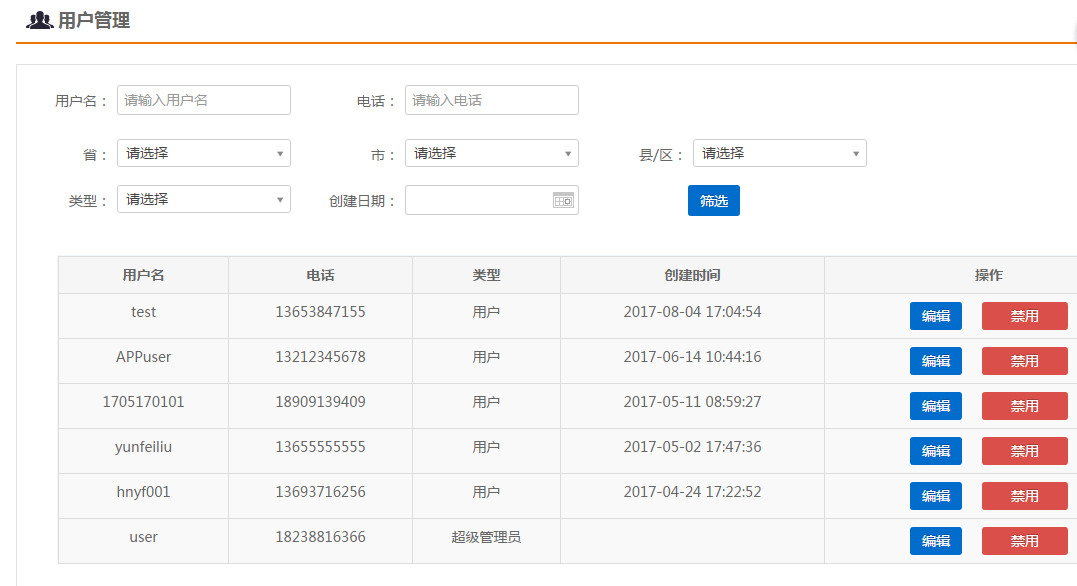Disable the APPuser account
The image size is (1077, 586).
tap(1024, 360)
